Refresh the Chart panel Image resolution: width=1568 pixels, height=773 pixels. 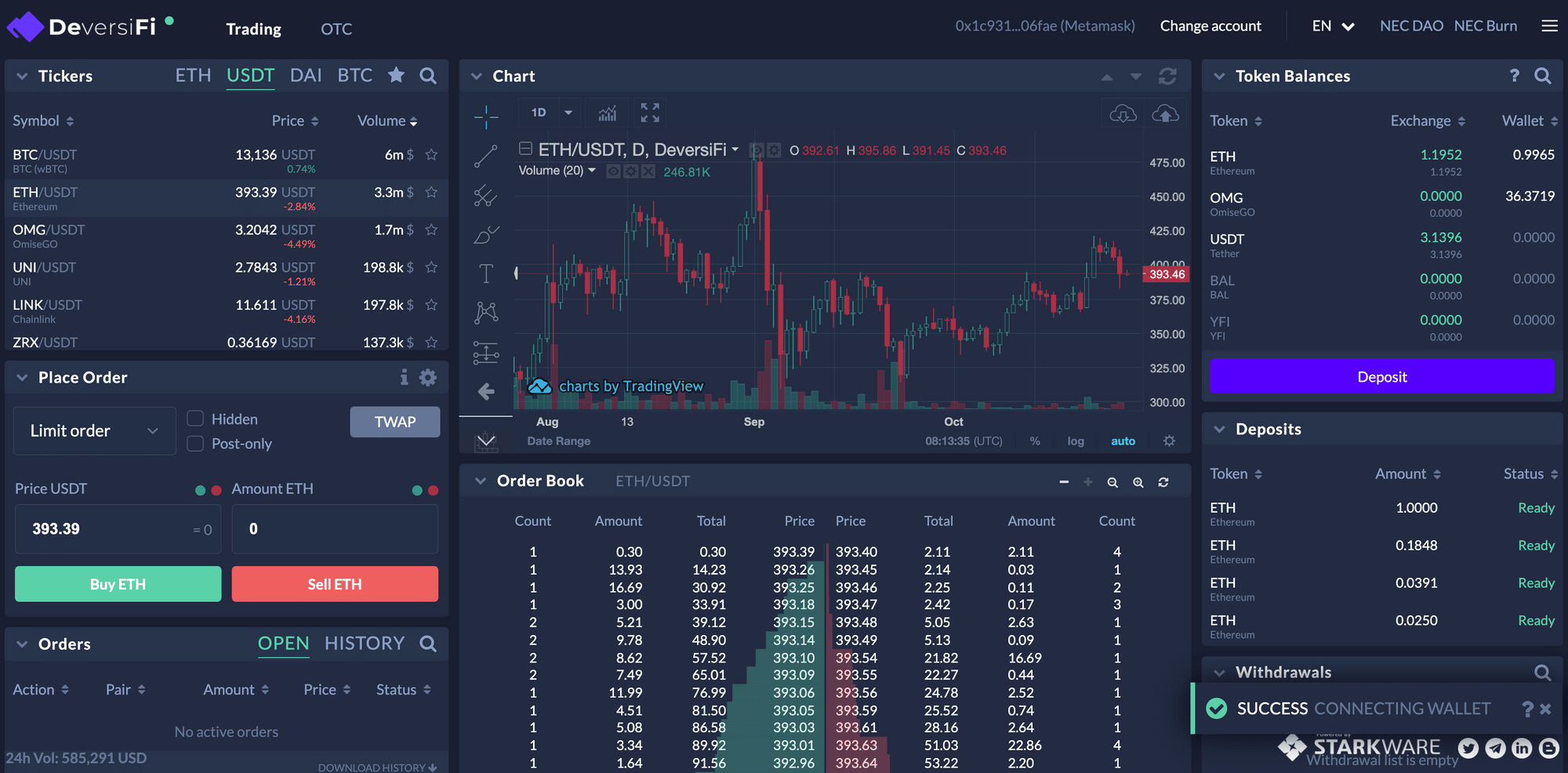1167,76
